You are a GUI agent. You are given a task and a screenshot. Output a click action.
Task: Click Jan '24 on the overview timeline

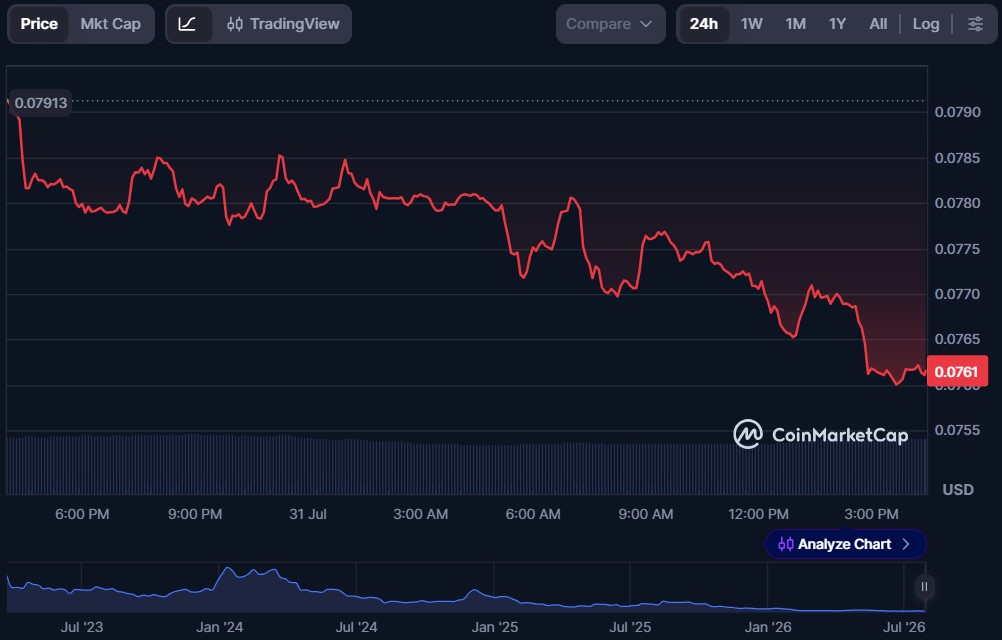(x=219, y=627)
